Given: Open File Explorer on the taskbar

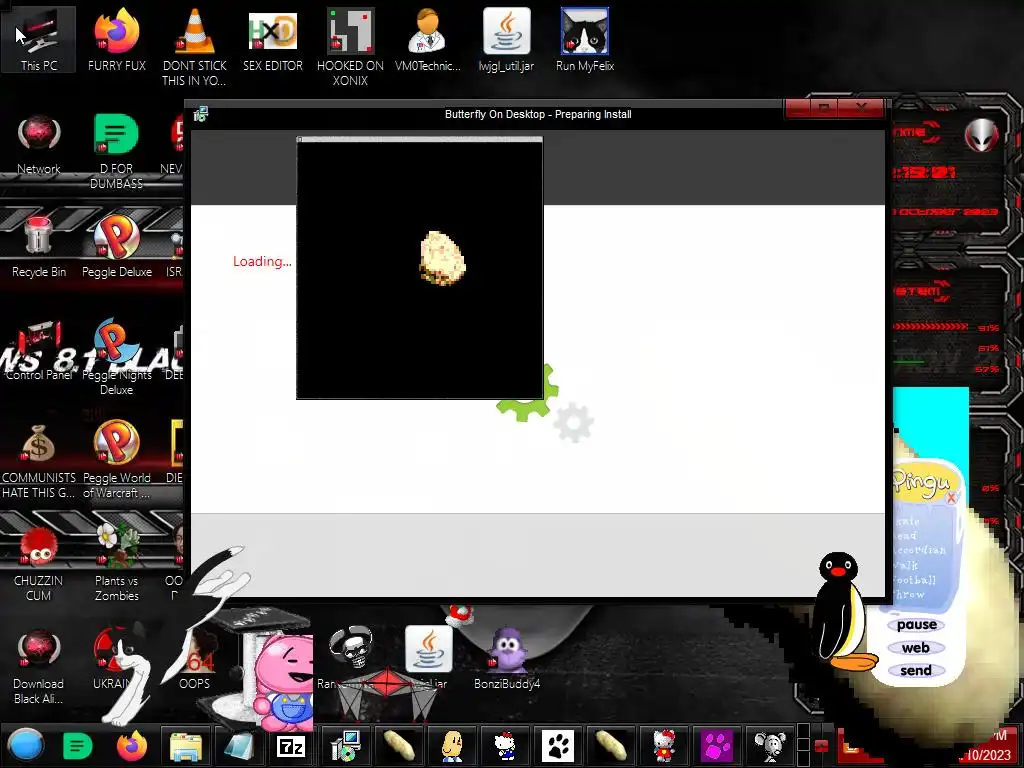Looking at the screenshot, I should [185, 746].
